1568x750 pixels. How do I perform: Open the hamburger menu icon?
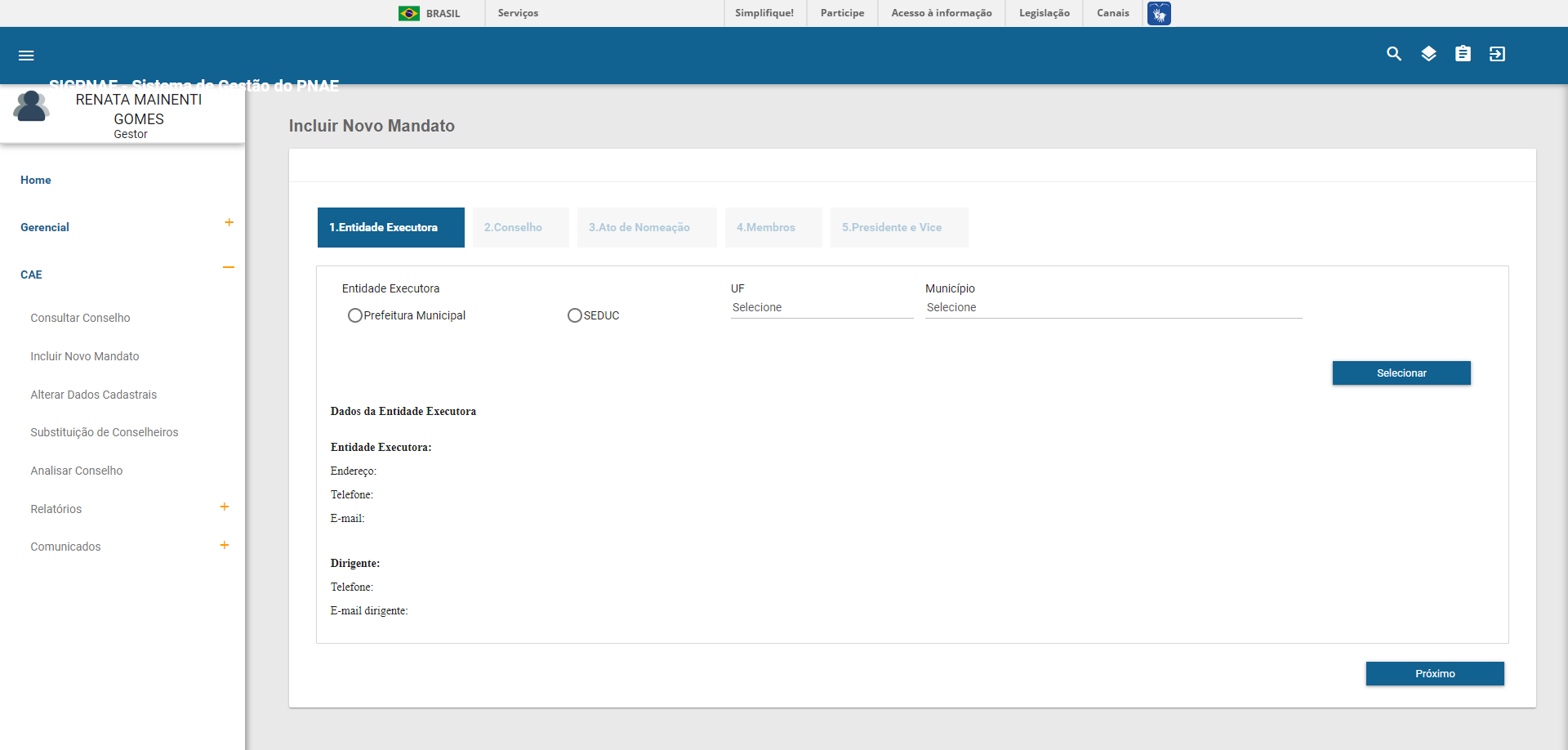pyautogui.click(x=26, y=56)
